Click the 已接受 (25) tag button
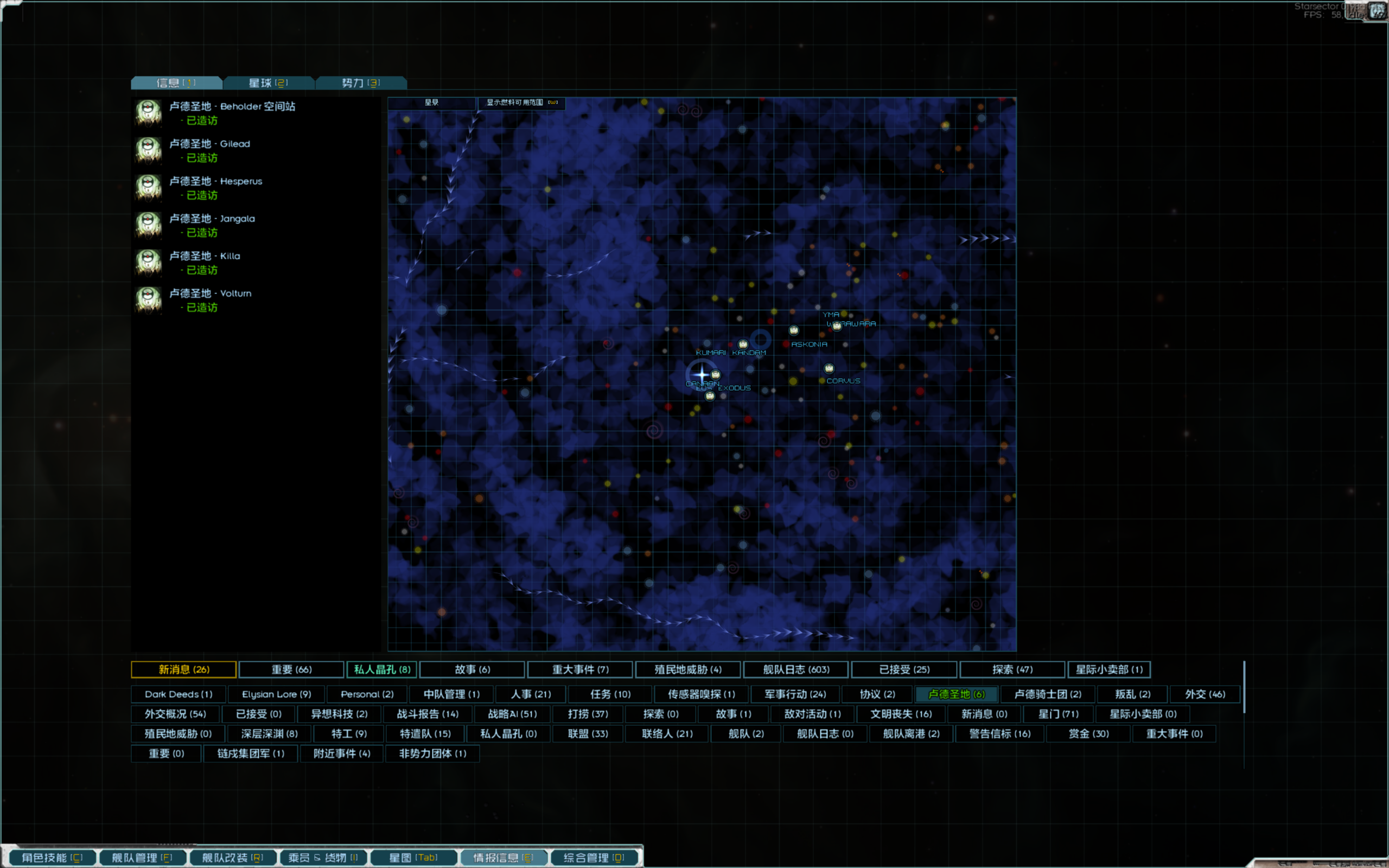1389x868 pixels. coord(904,669)
